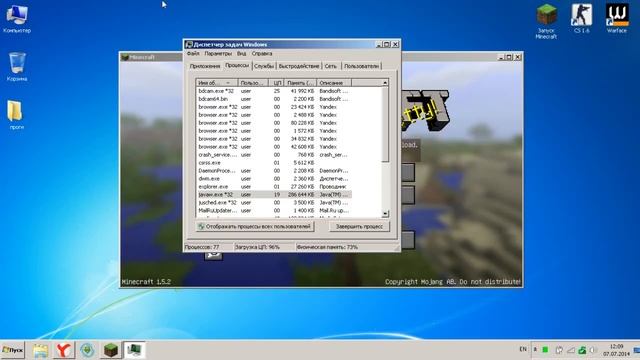Select the crash_service process row

(273, 155)
